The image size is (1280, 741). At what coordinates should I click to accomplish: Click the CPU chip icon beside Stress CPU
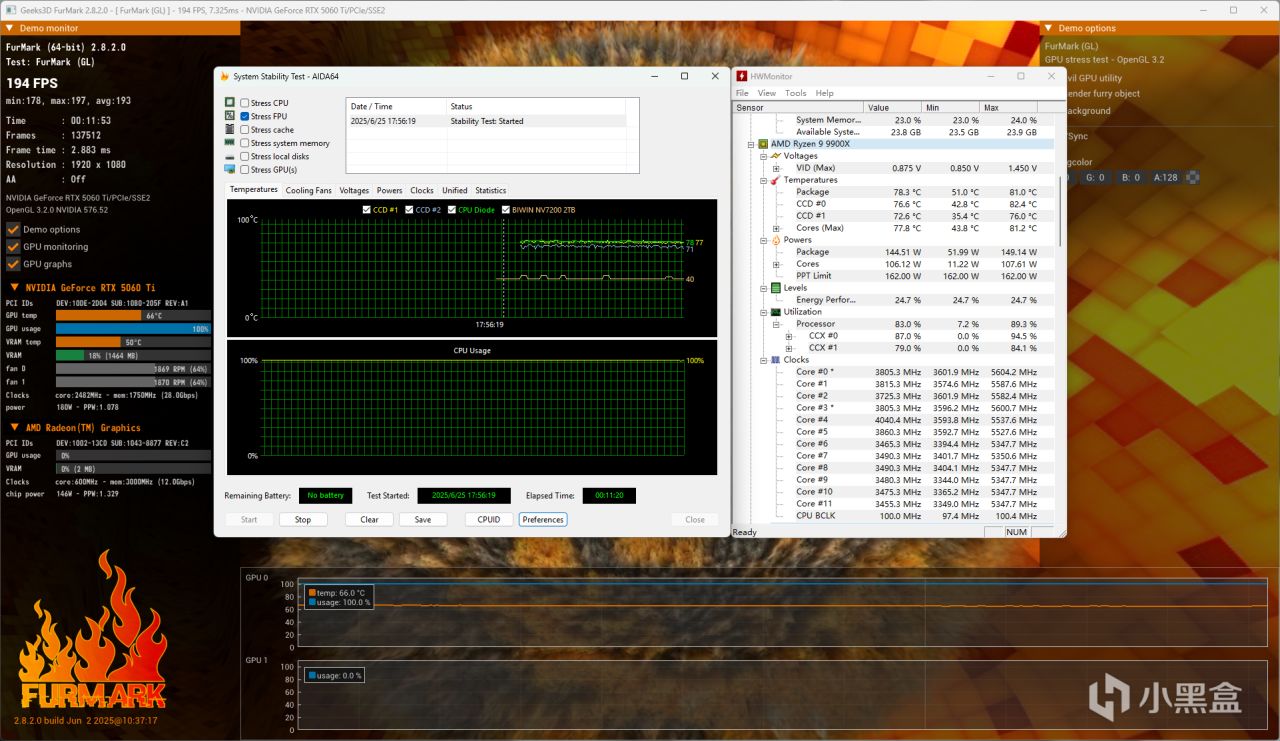[230, 103]
